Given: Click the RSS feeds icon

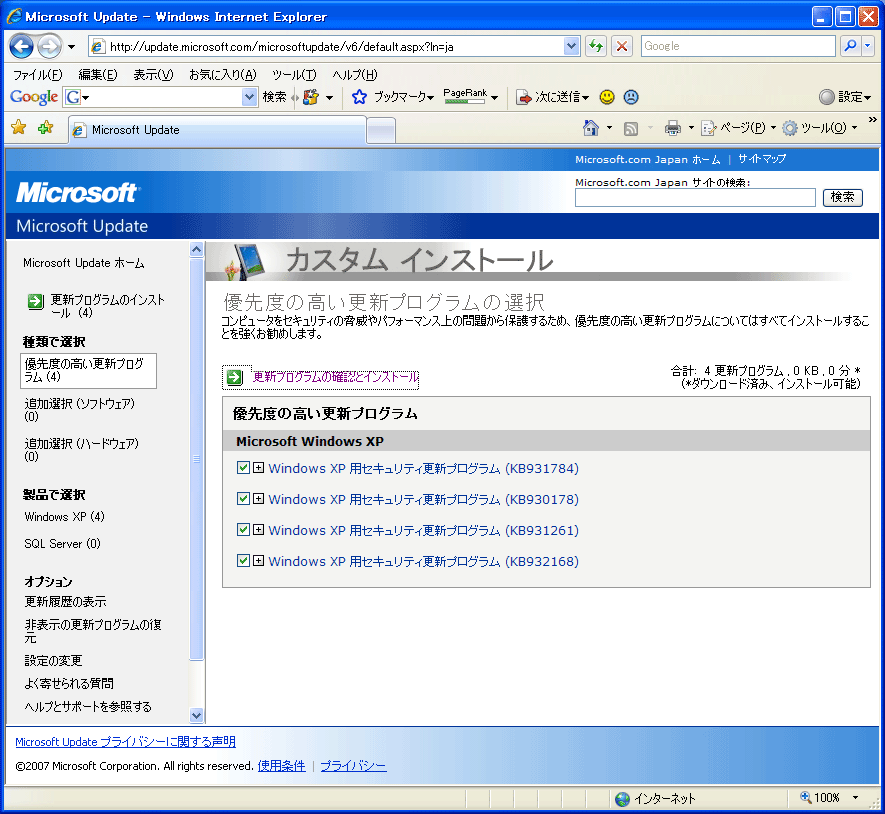Looking at the screenshot, I should pyautogui.click(x=630, y=129).
